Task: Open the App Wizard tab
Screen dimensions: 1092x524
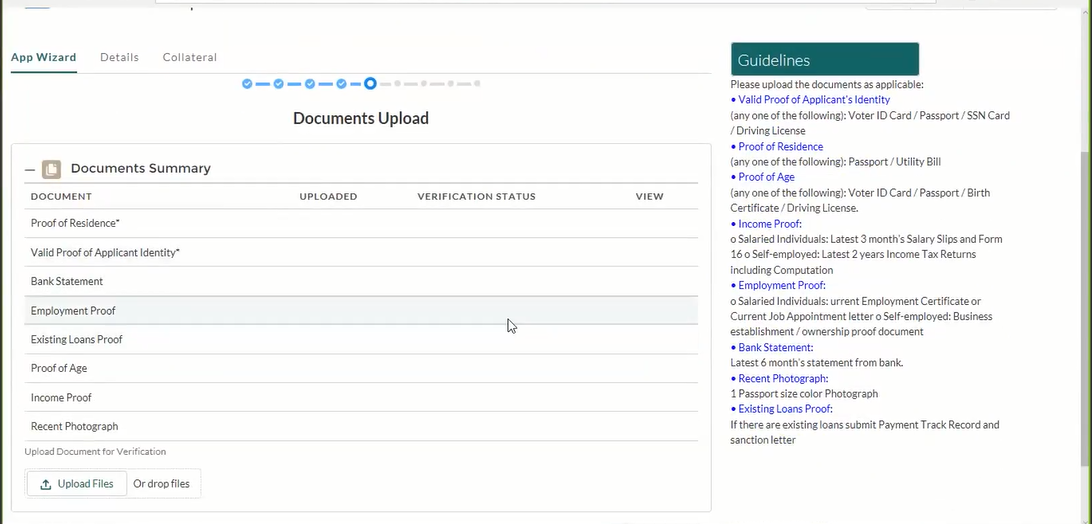Action: click(x=43, y=57)
